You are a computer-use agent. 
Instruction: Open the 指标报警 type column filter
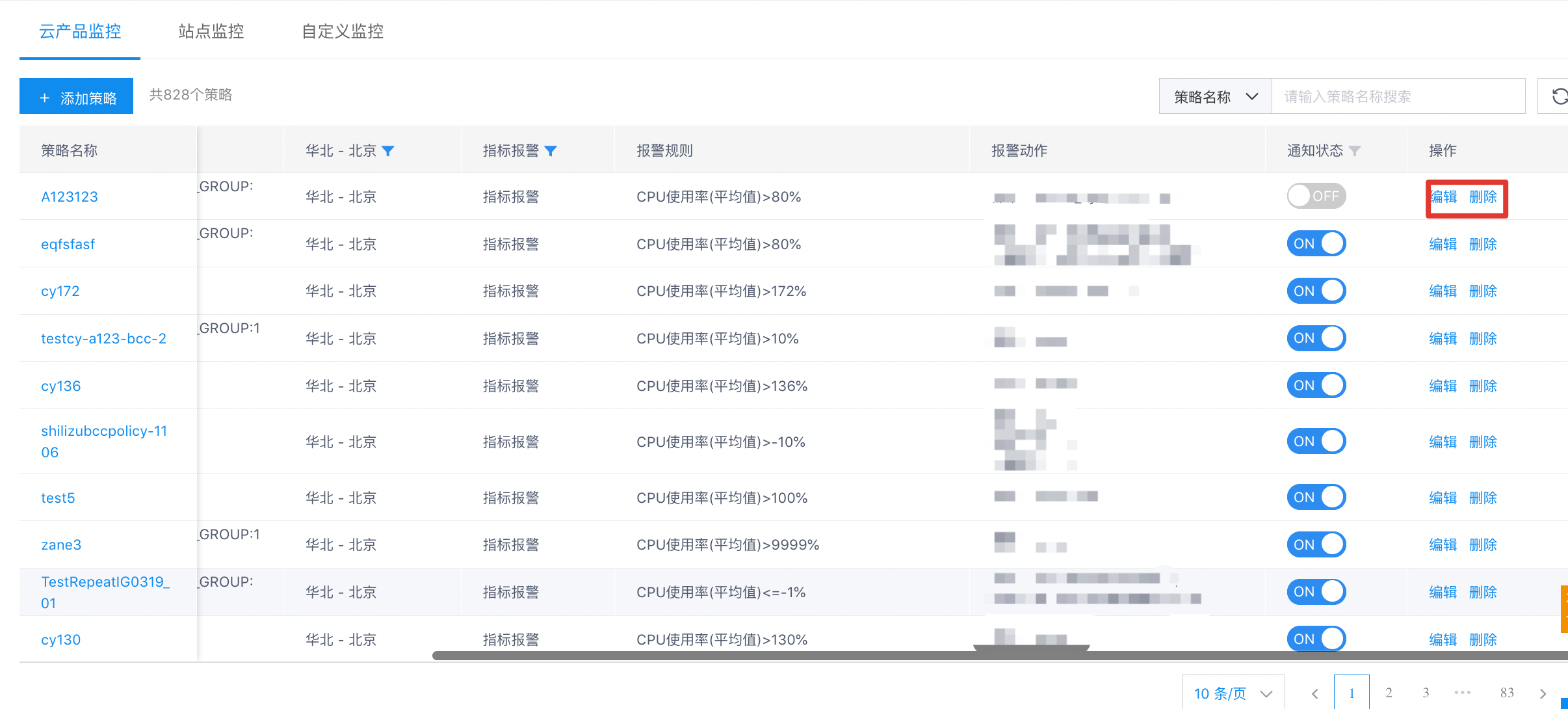tap(551, 151)
